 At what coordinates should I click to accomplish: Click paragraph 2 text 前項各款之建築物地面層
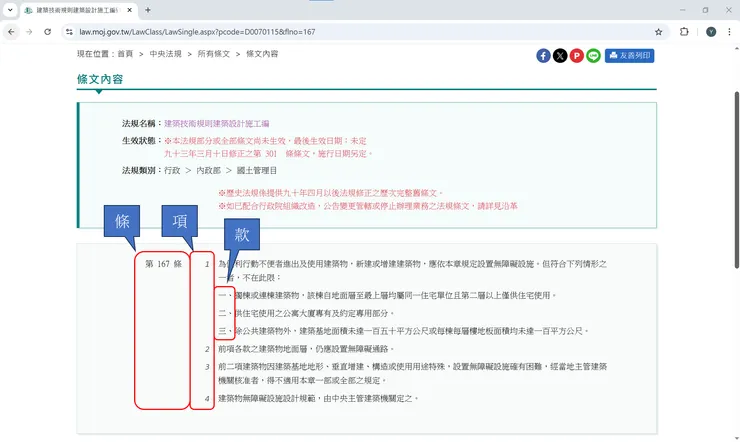point(306,349)
